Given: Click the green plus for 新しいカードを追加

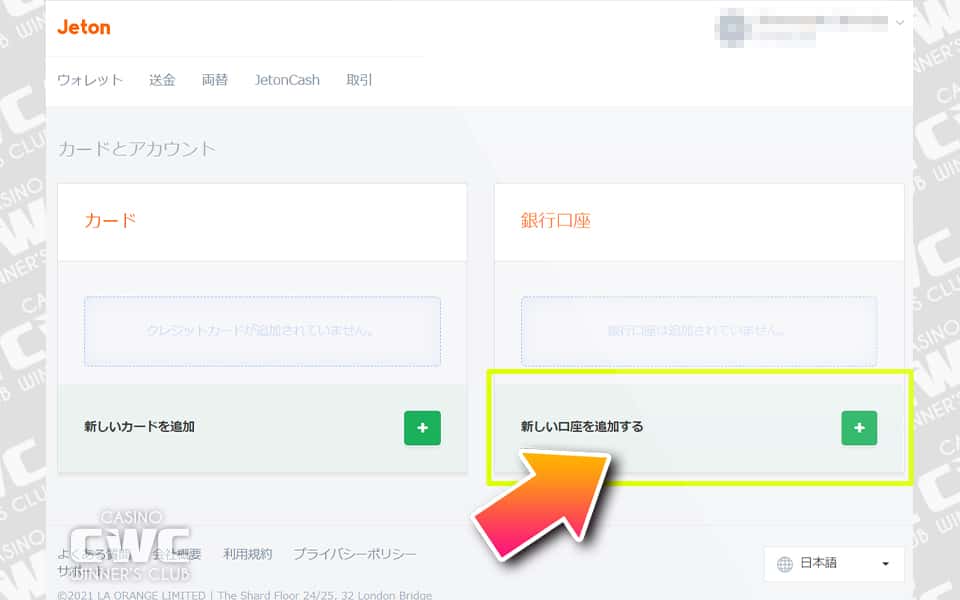Looking at the screenshot, I should [x=422, y=428].
